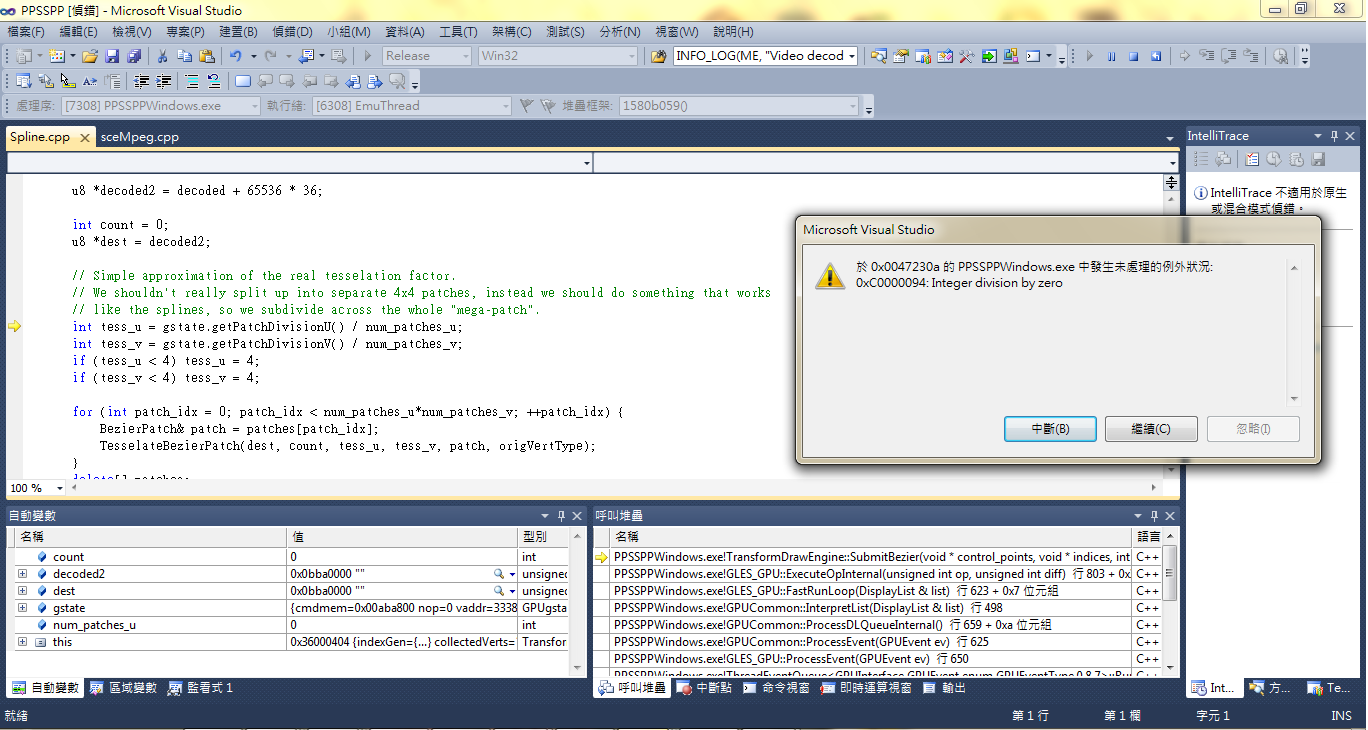Open the 檔案(F) menu
This screenshot has height=730, width=1368.
pos(26,32)
